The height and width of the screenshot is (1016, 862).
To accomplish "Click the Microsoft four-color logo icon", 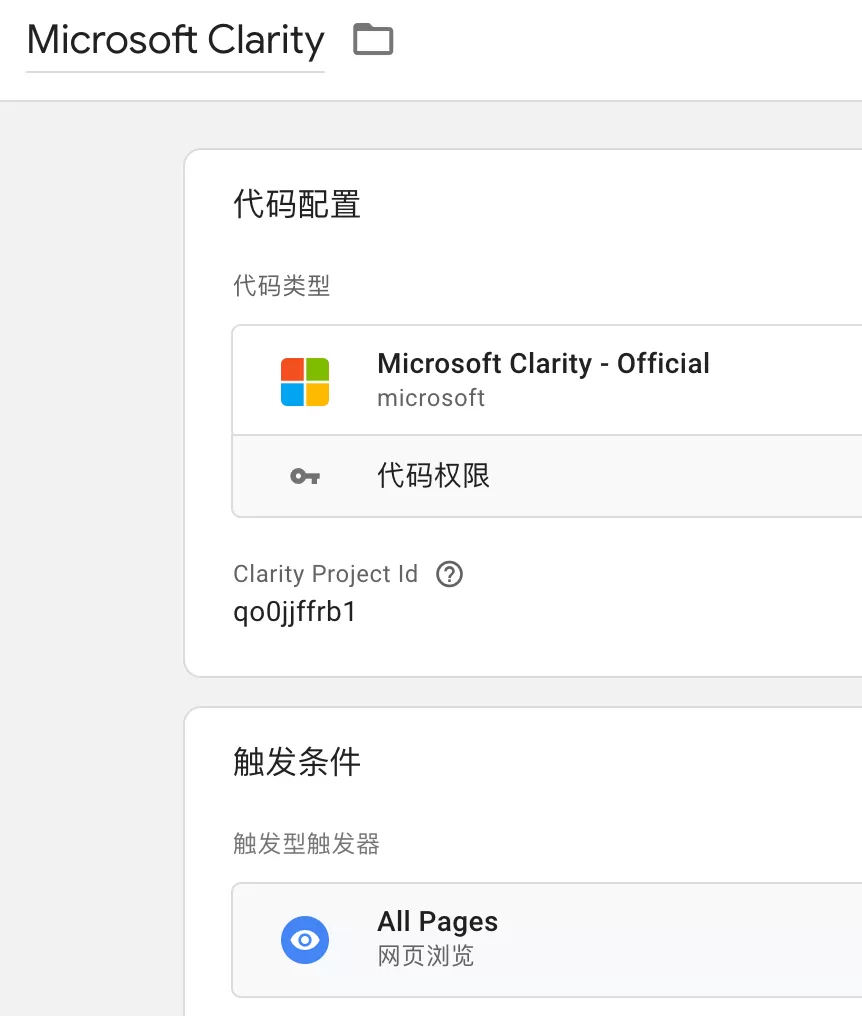I will [305, 382].
